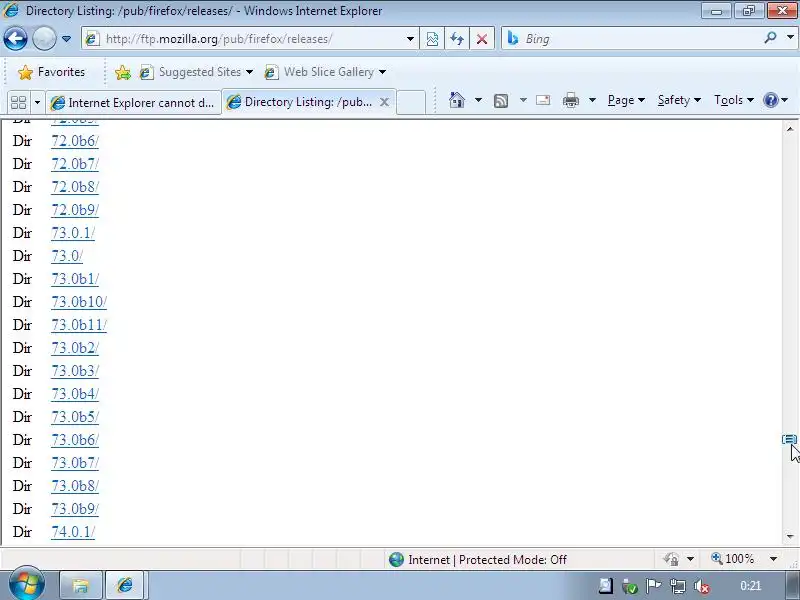The image size is (800, 600).
Task: Stop loading with the red X icon
Action: click(482, 39)
